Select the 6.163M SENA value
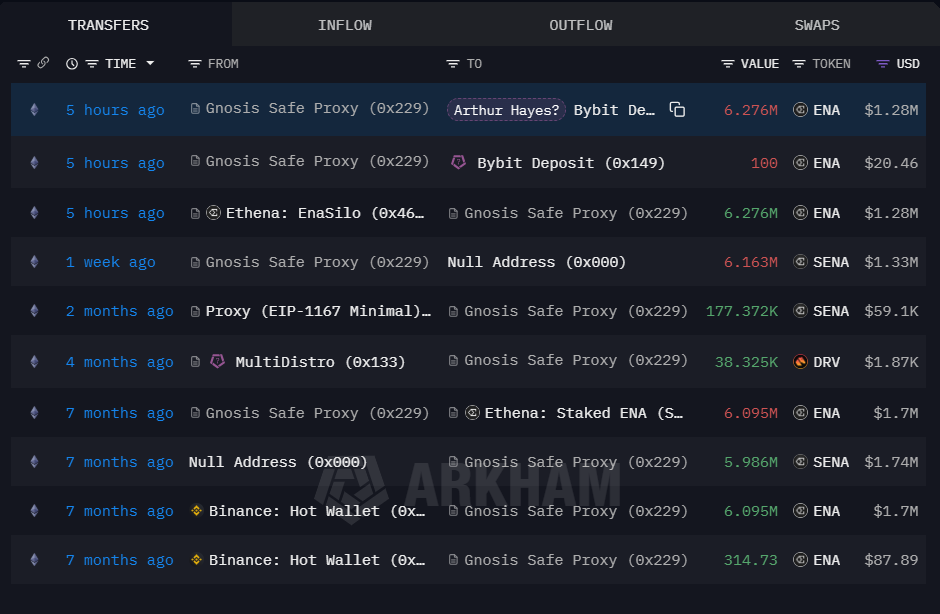 point(751,262)
